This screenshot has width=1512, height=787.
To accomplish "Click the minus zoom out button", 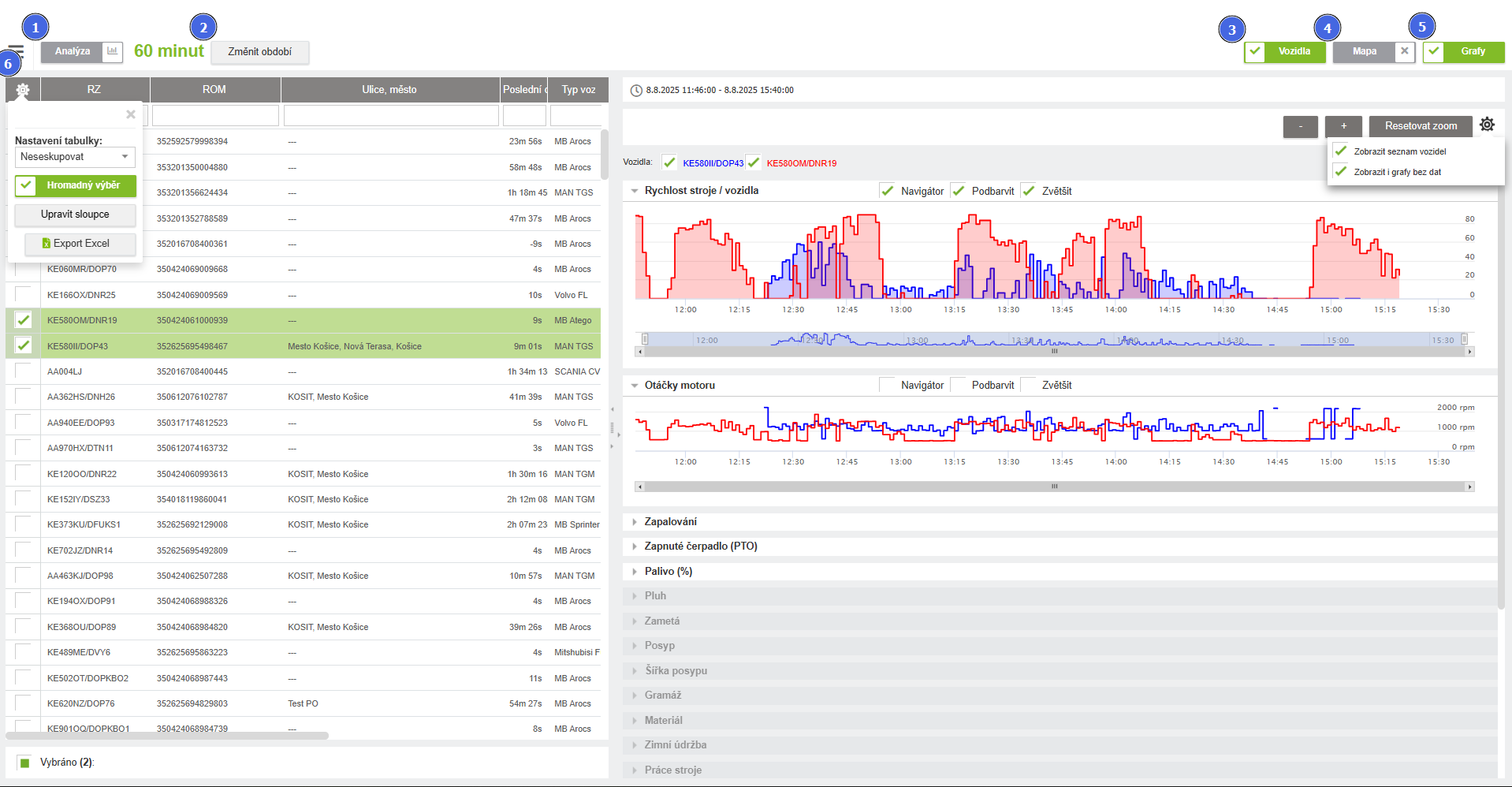I will click(x=1300, y=126).
